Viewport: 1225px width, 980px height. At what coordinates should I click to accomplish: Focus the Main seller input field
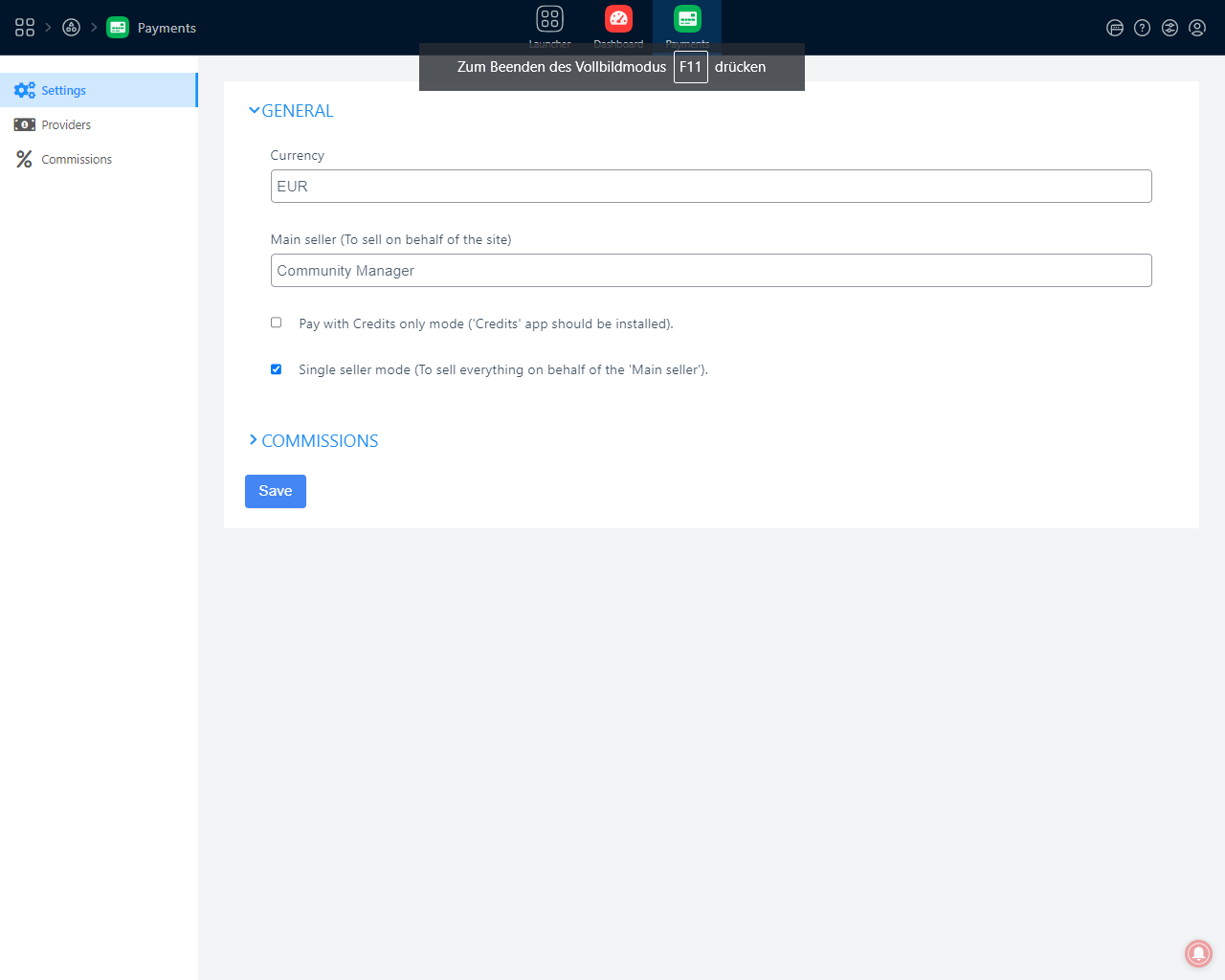710,271
